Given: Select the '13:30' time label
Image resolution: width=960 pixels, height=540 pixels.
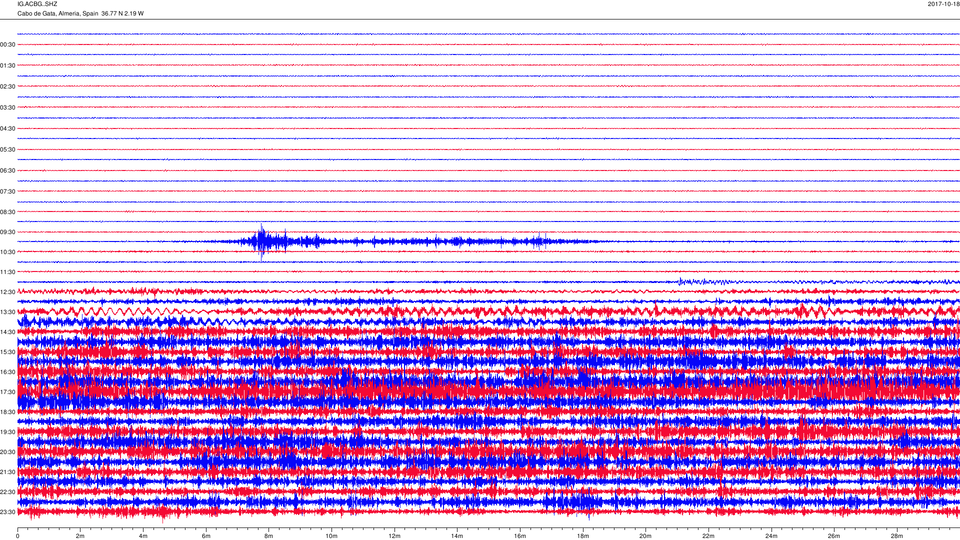Looking at the screenshot, I should point(8,312).
